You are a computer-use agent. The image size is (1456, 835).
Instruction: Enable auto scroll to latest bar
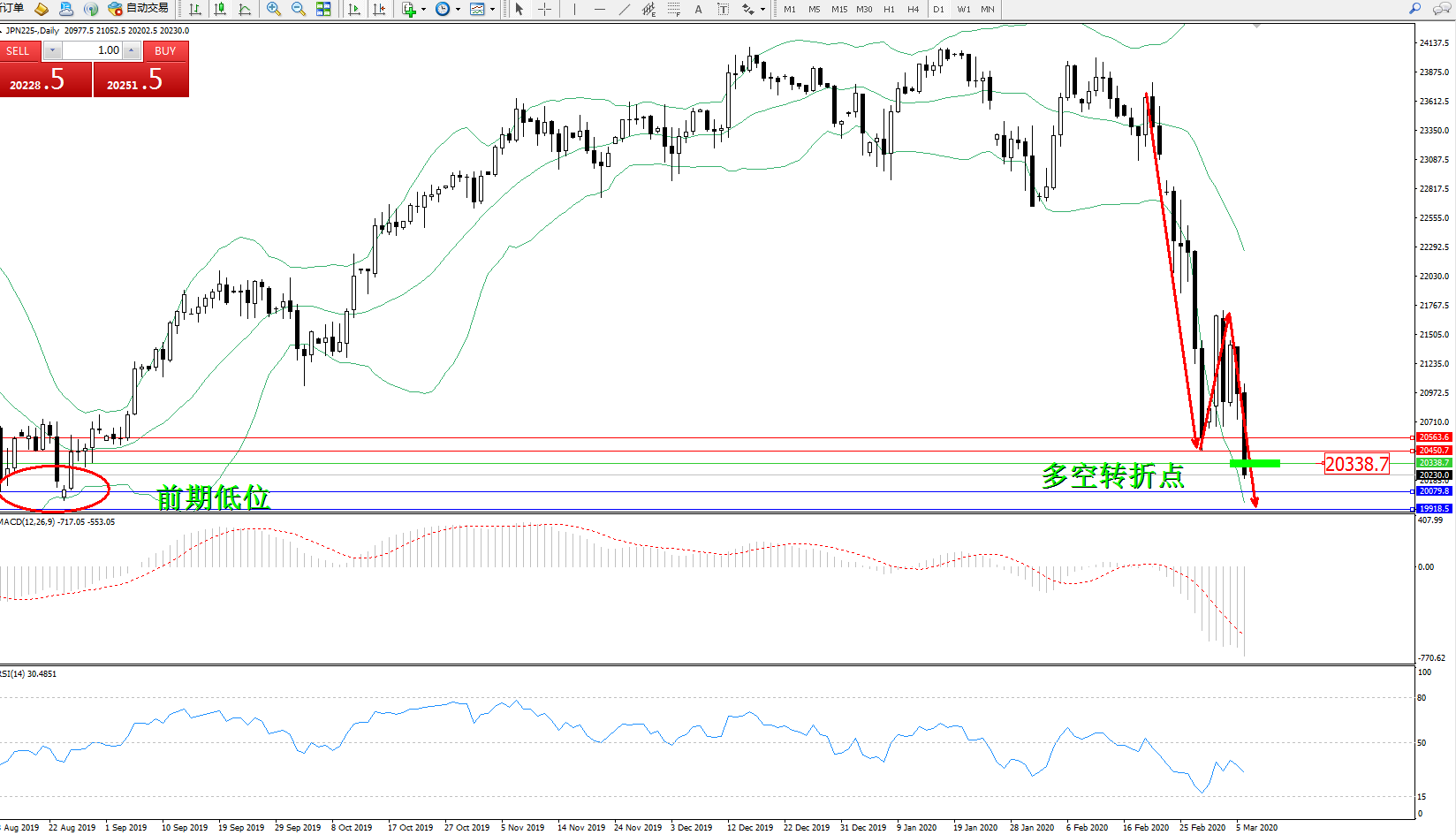tap(354, 9)
